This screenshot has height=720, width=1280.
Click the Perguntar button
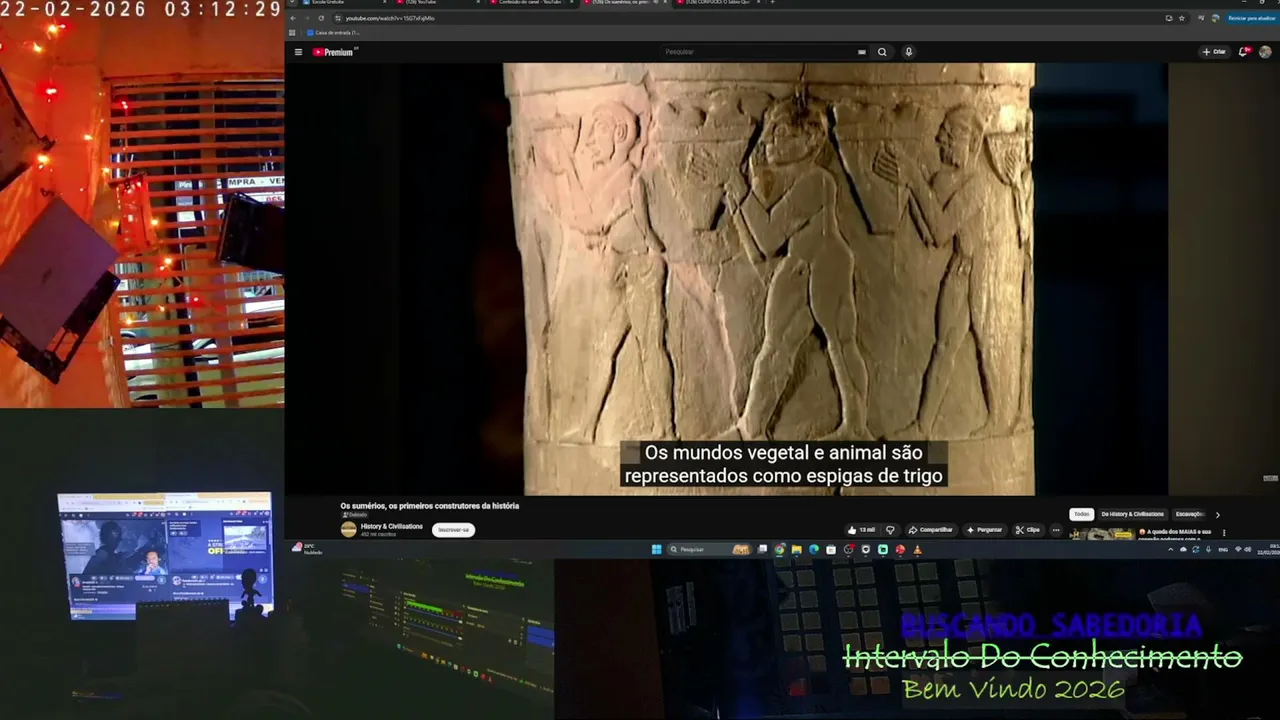pos(984,530)
